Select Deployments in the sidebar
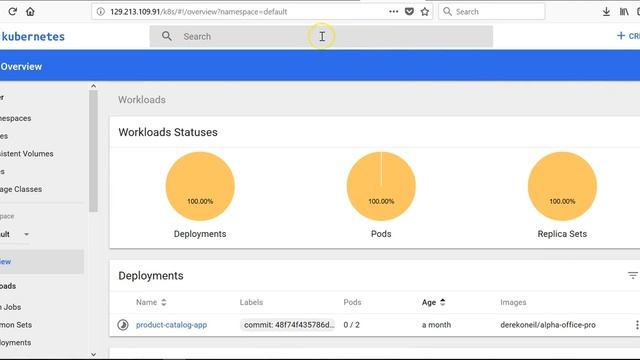The width and height of the screenshot is (640, 360). (16, 342)
